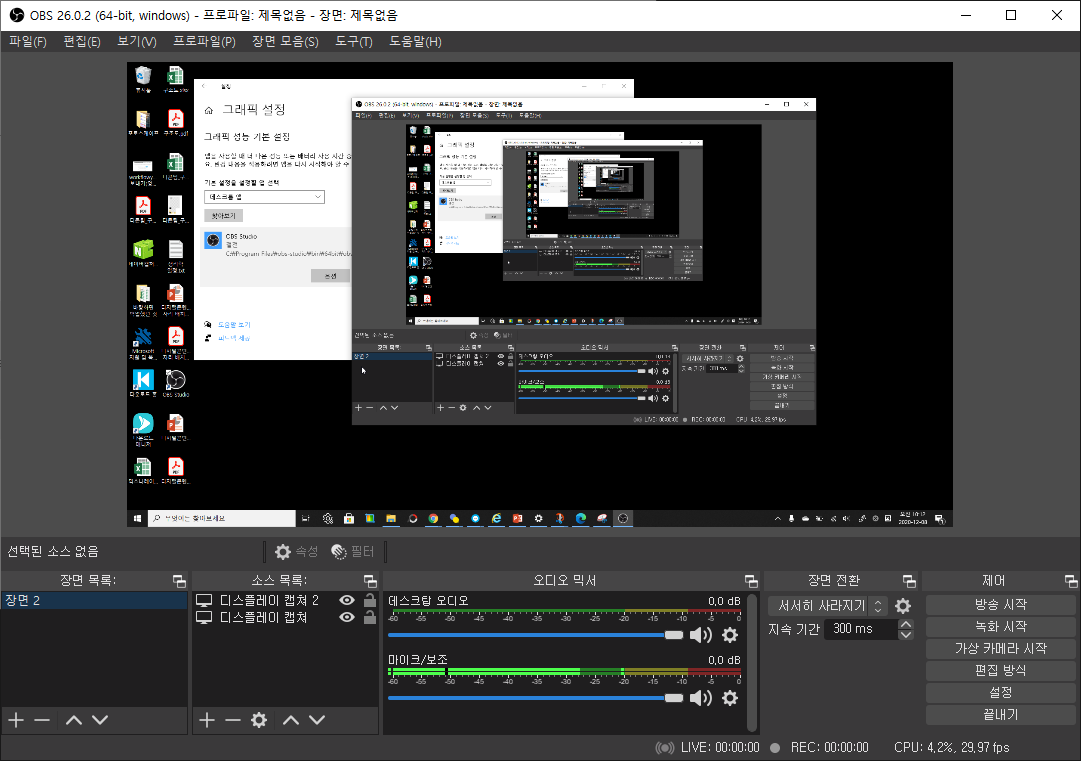Mute 마이크/보조 with speaker icon

click(701, 698)
